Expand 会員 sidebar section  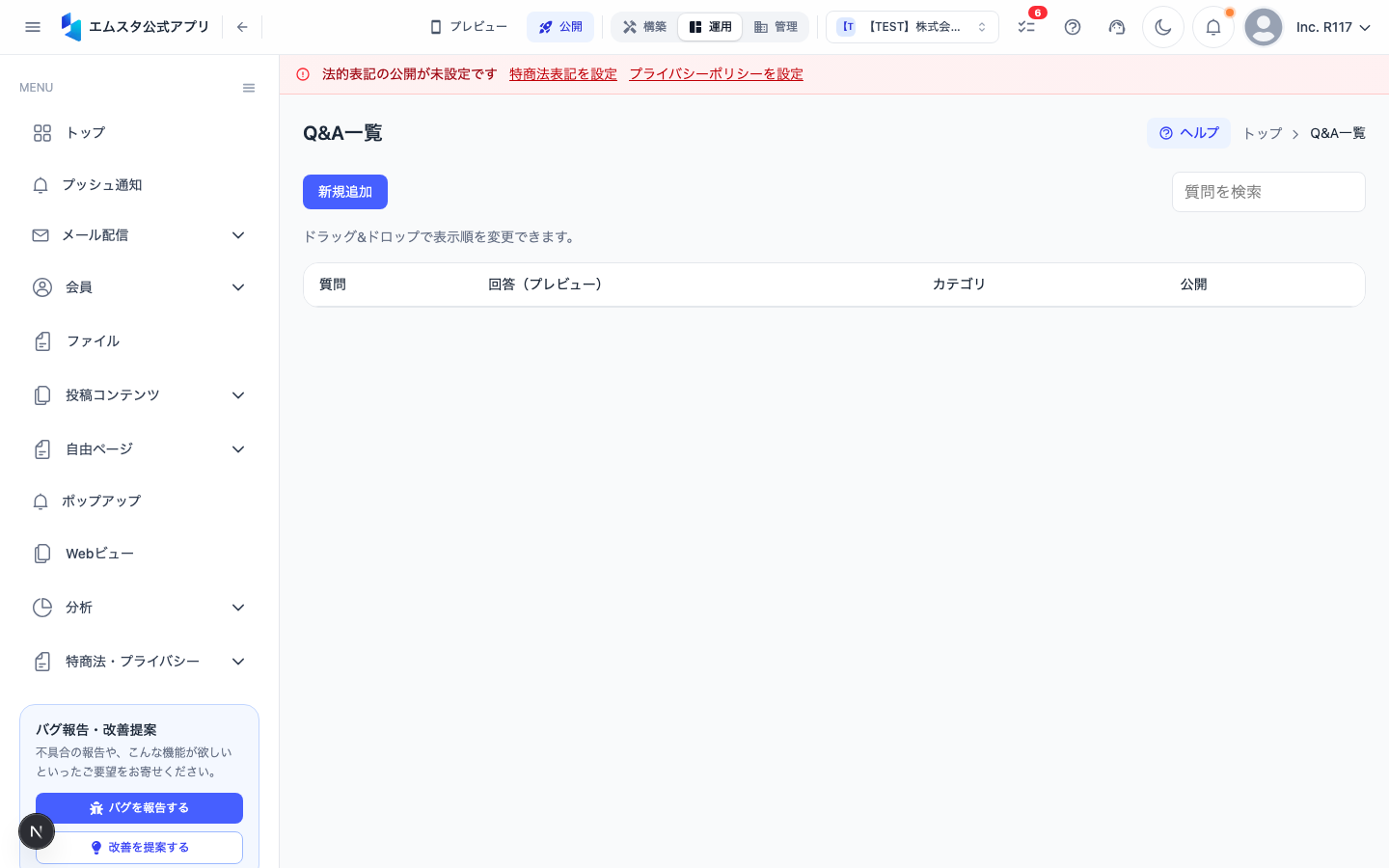139,287
